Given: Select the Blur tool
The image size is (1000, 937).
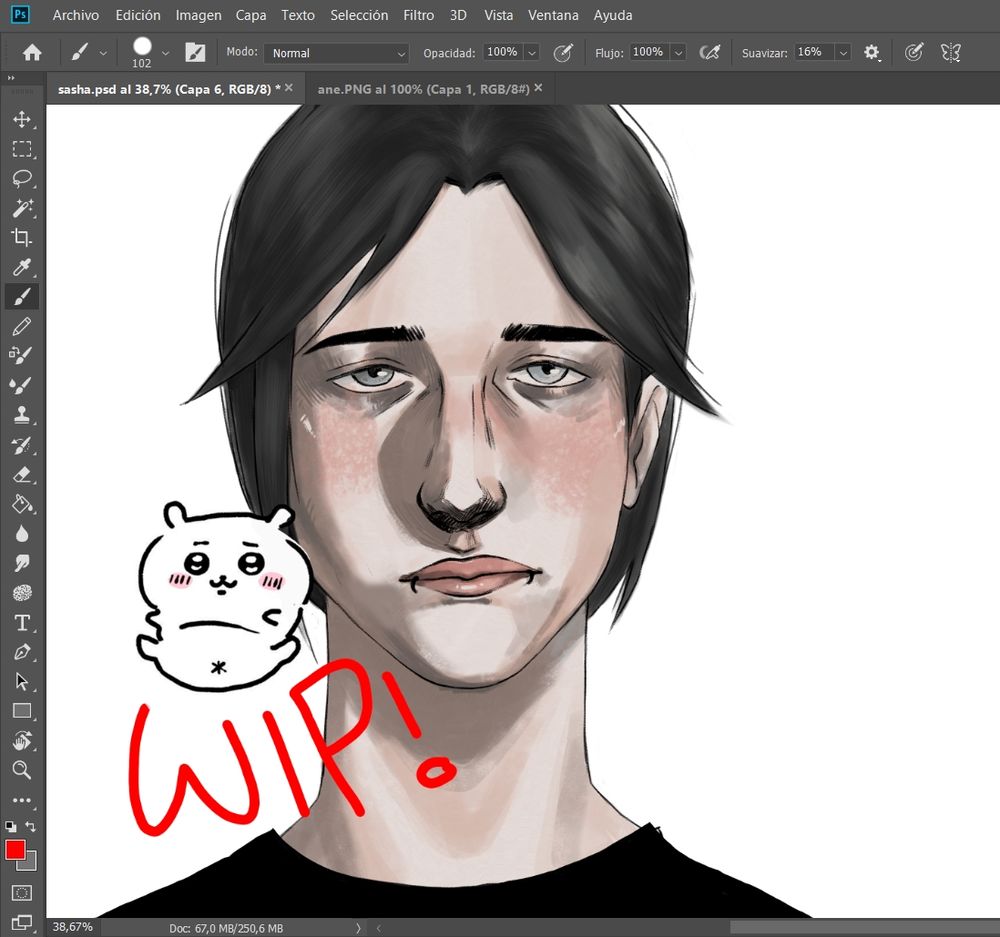Looking at the screenshot, I should [22, 533].
